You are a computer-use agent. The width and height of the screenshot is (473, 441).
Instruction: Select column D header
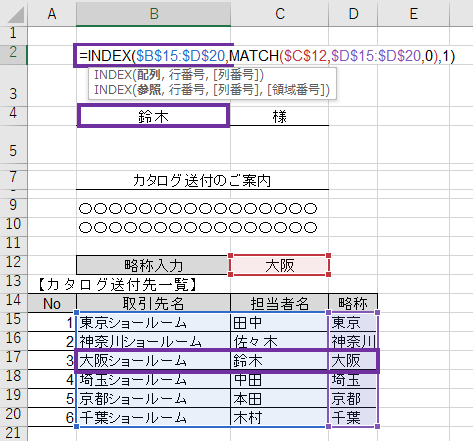[353, 13]
